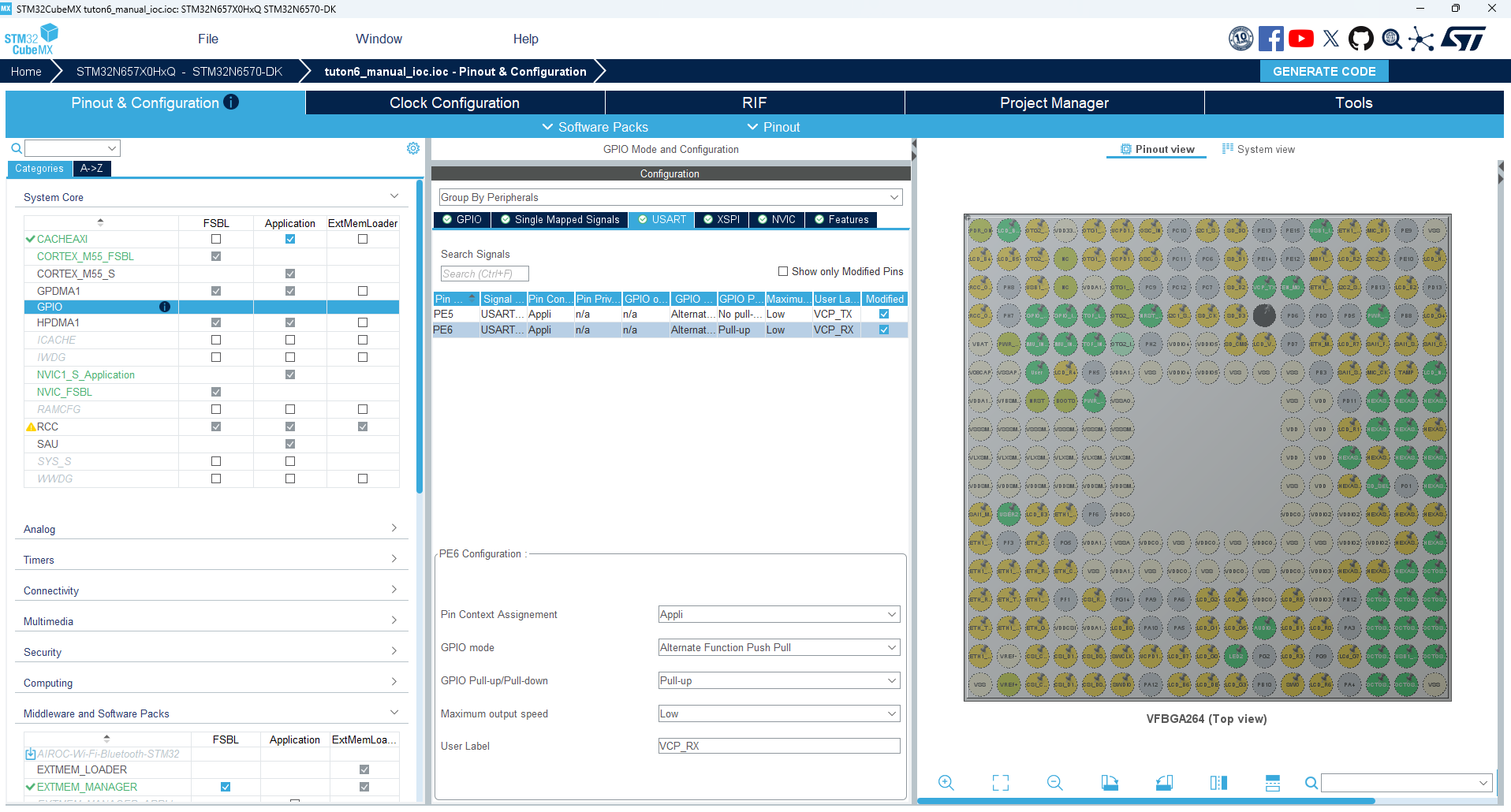This screenshot has width=1511, height=812.
Task: Open the Group By Peripherals dropdown
Action: 670,197
